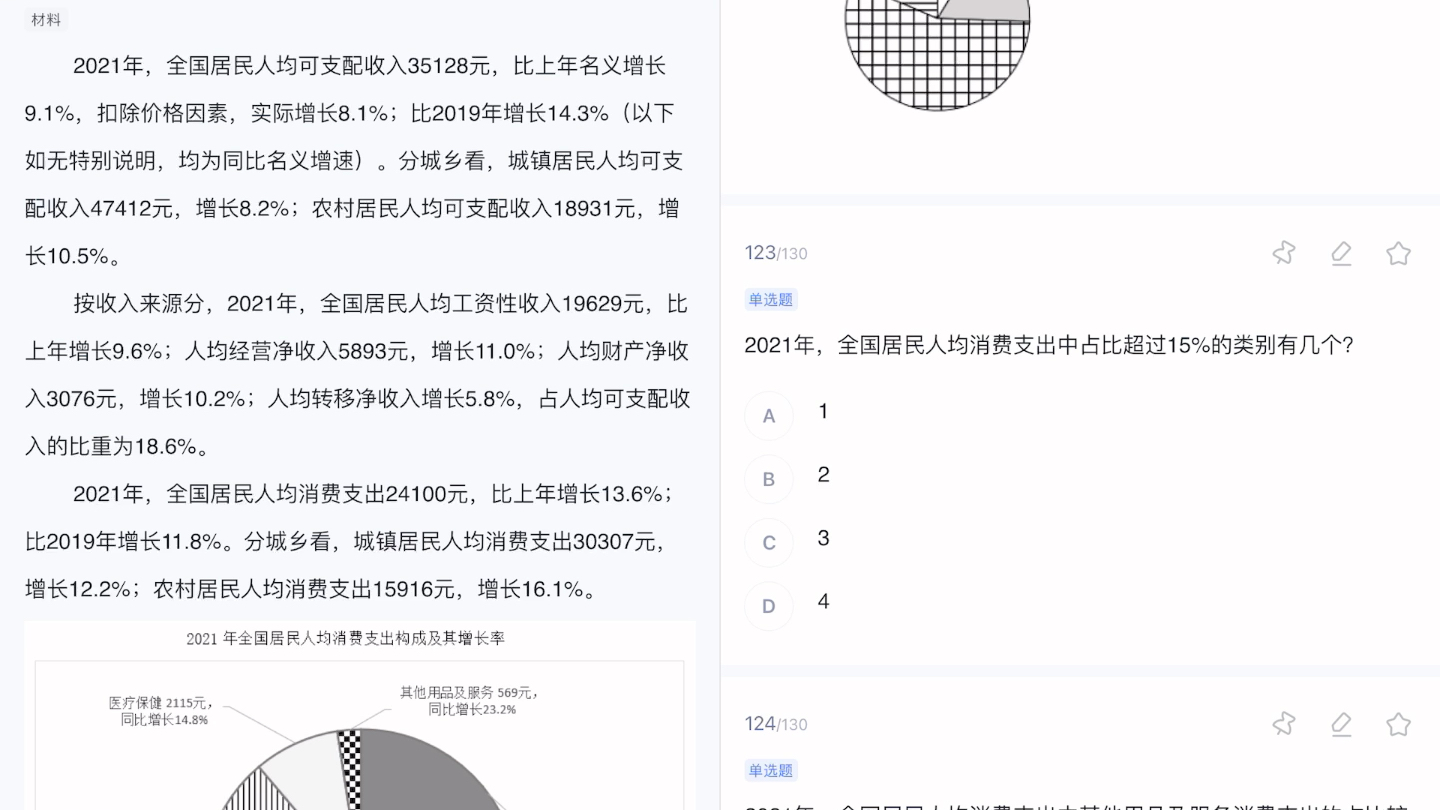Open the note editor for question 123

[x=1341, y=253]
